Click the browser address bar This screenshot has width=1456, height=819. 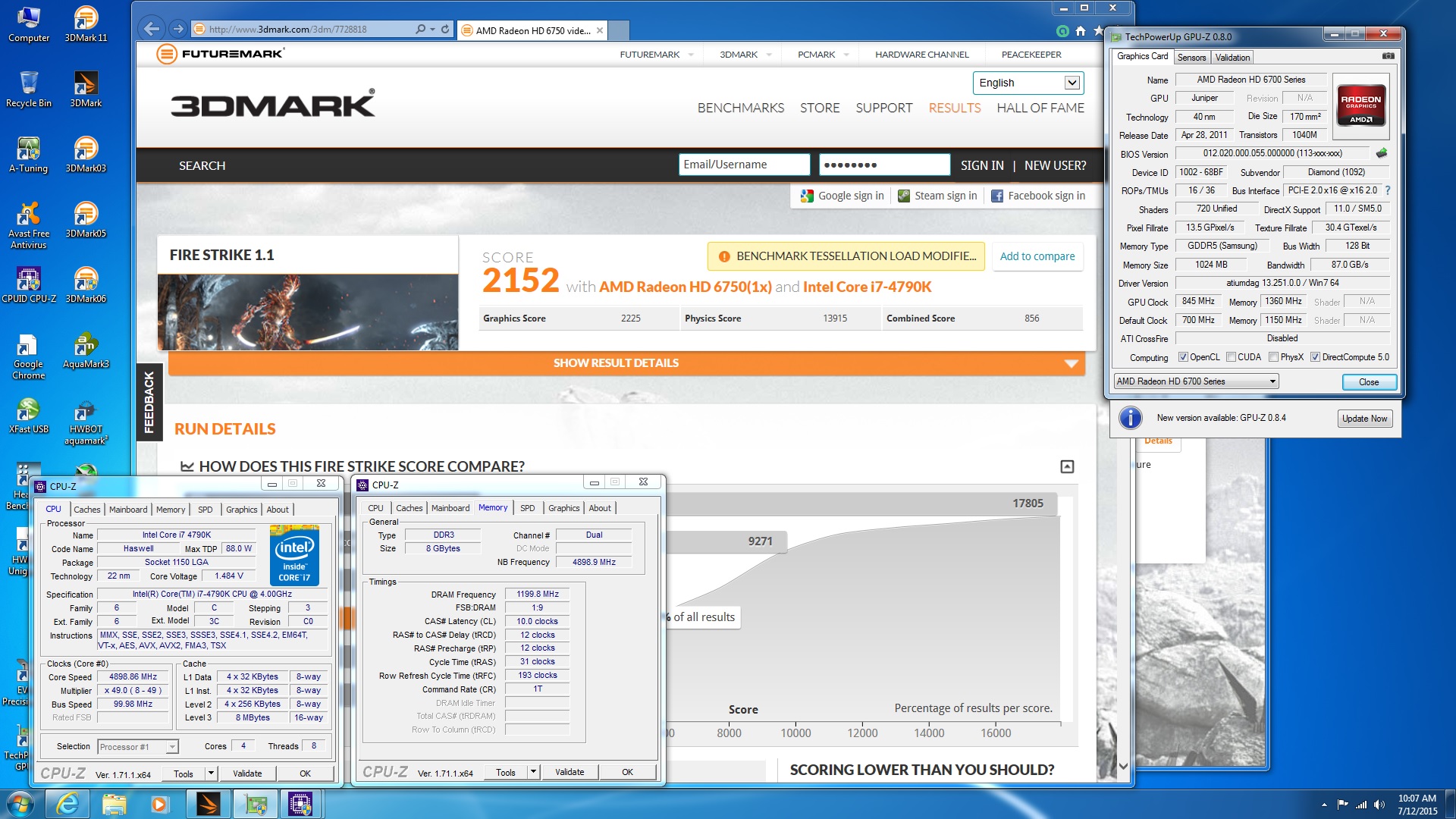point(303,30)
